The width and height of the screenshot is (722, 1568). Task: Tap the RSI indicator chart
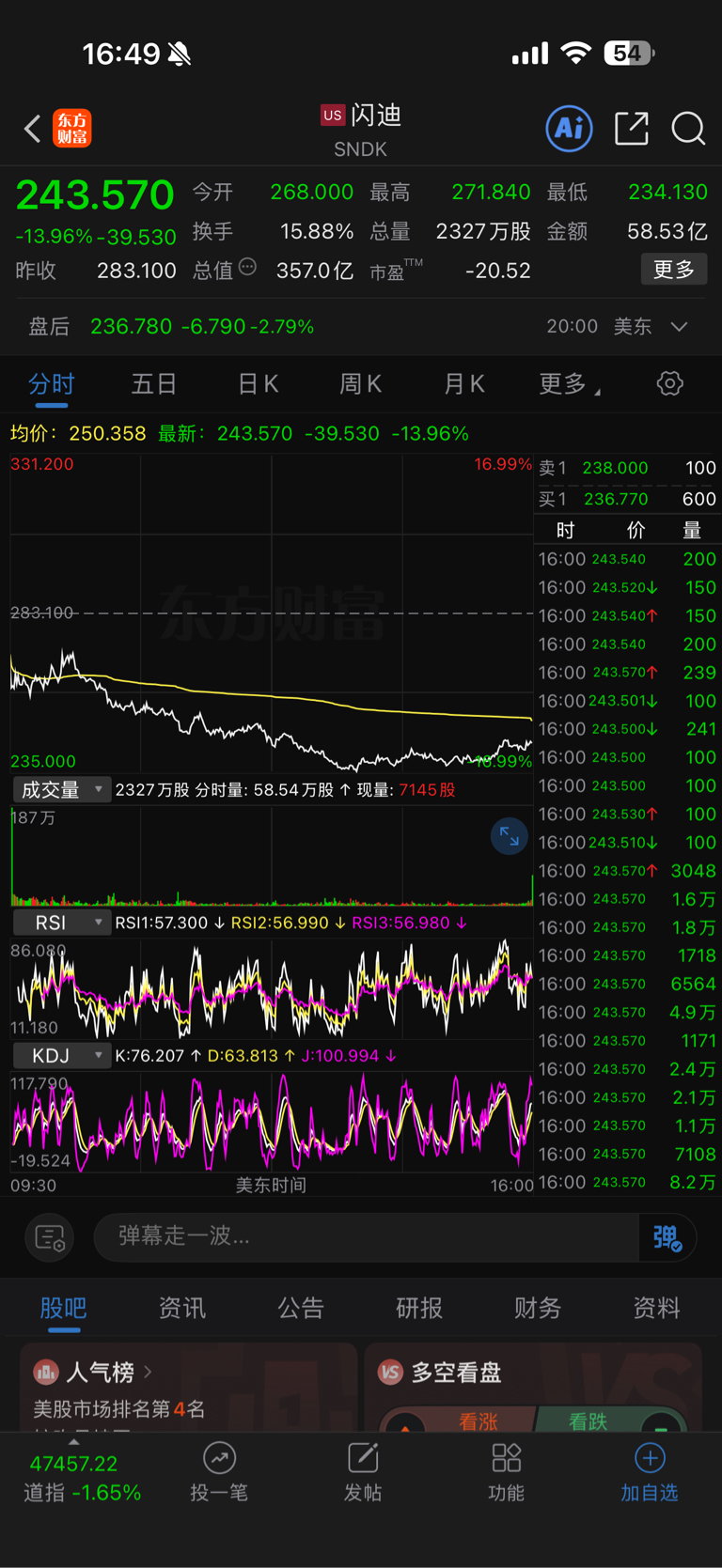[272, 987]
